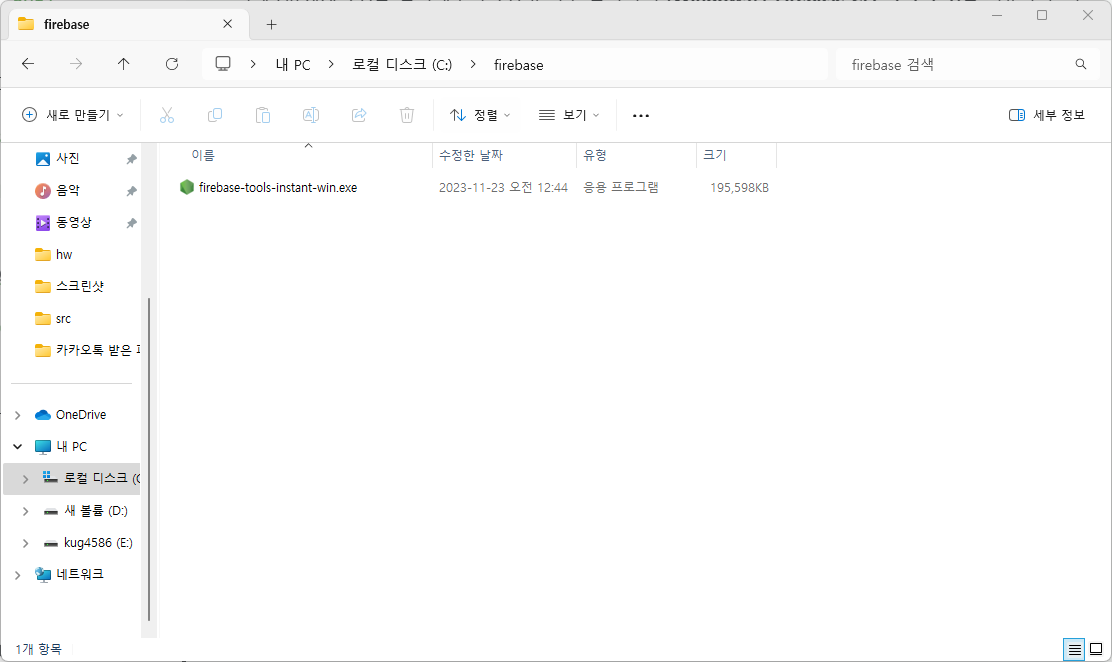Open the 새로 만들기 dropdown
Viewport: 1112px width, 662px height.
click(73, 115)
